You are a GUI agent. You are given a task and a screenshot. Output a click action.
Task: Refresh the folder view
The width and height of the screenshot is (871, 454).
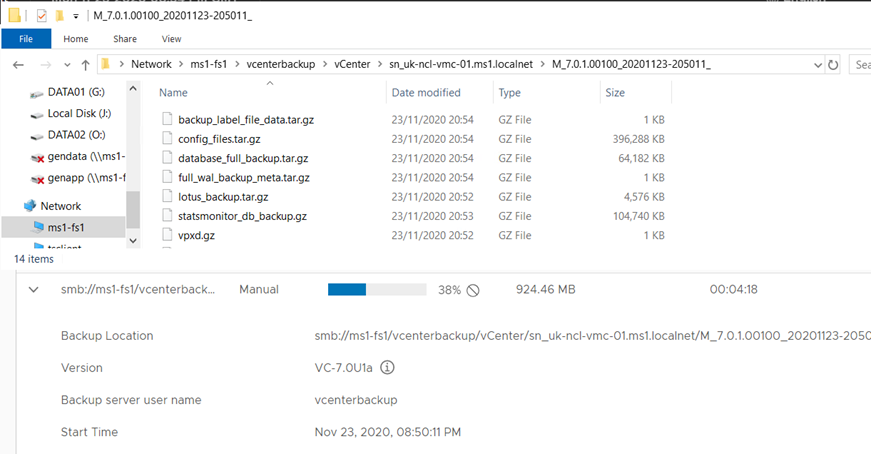pos(833,65)
